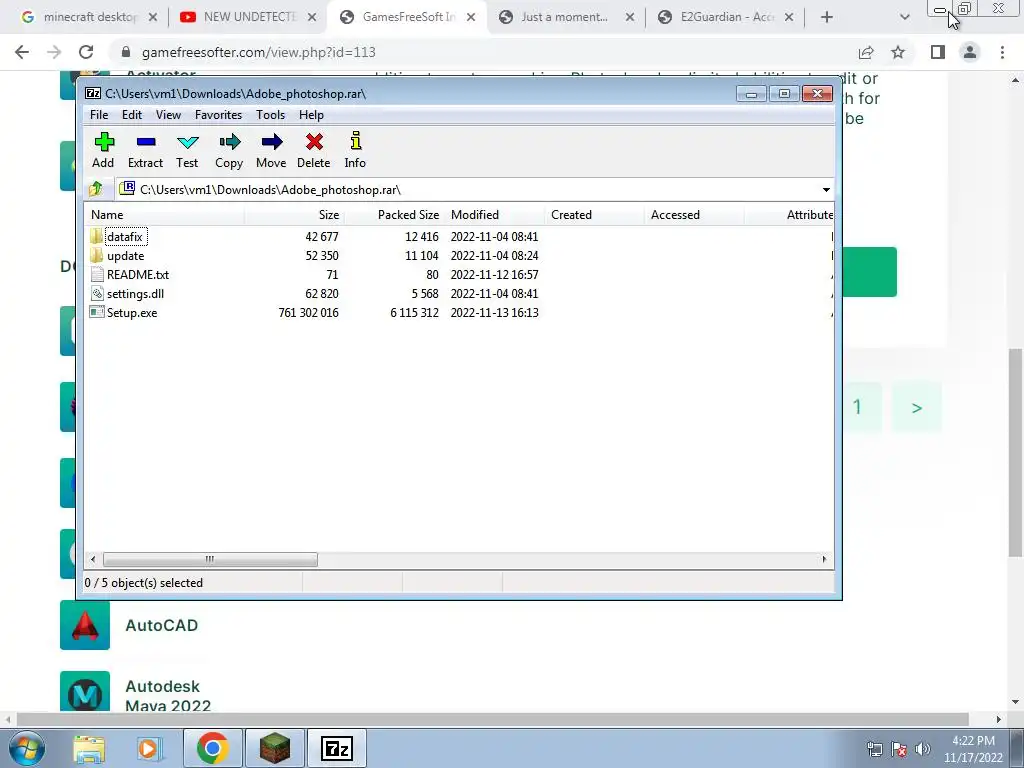Sort by Packed Size column header
Image resolution: width=1024 pixels, height=768 pixels.
click(393, 215)
